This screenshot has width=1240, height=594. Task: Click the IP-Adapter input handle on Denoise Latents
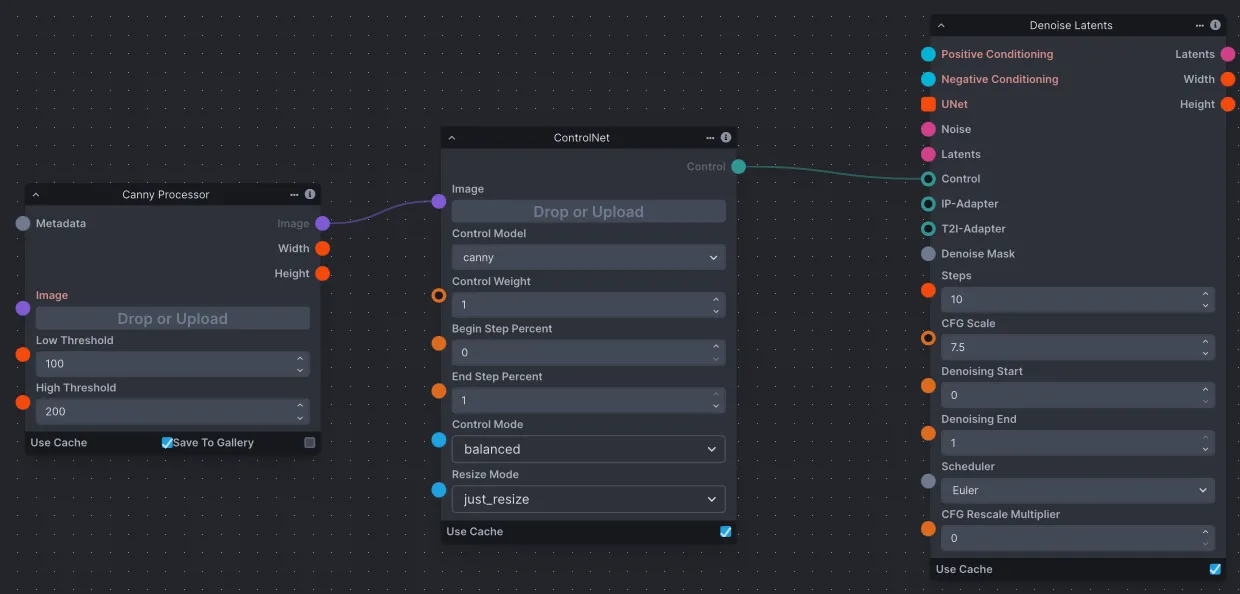click(928, 203)
